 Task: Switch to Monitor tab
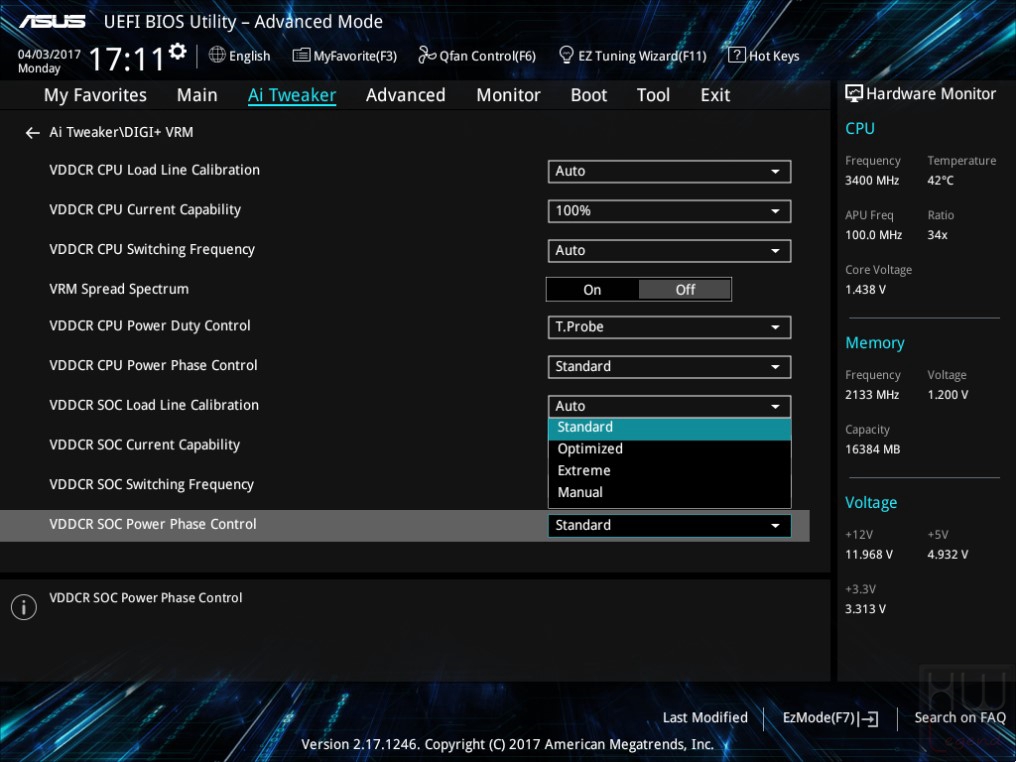click(x=508, y=95)
